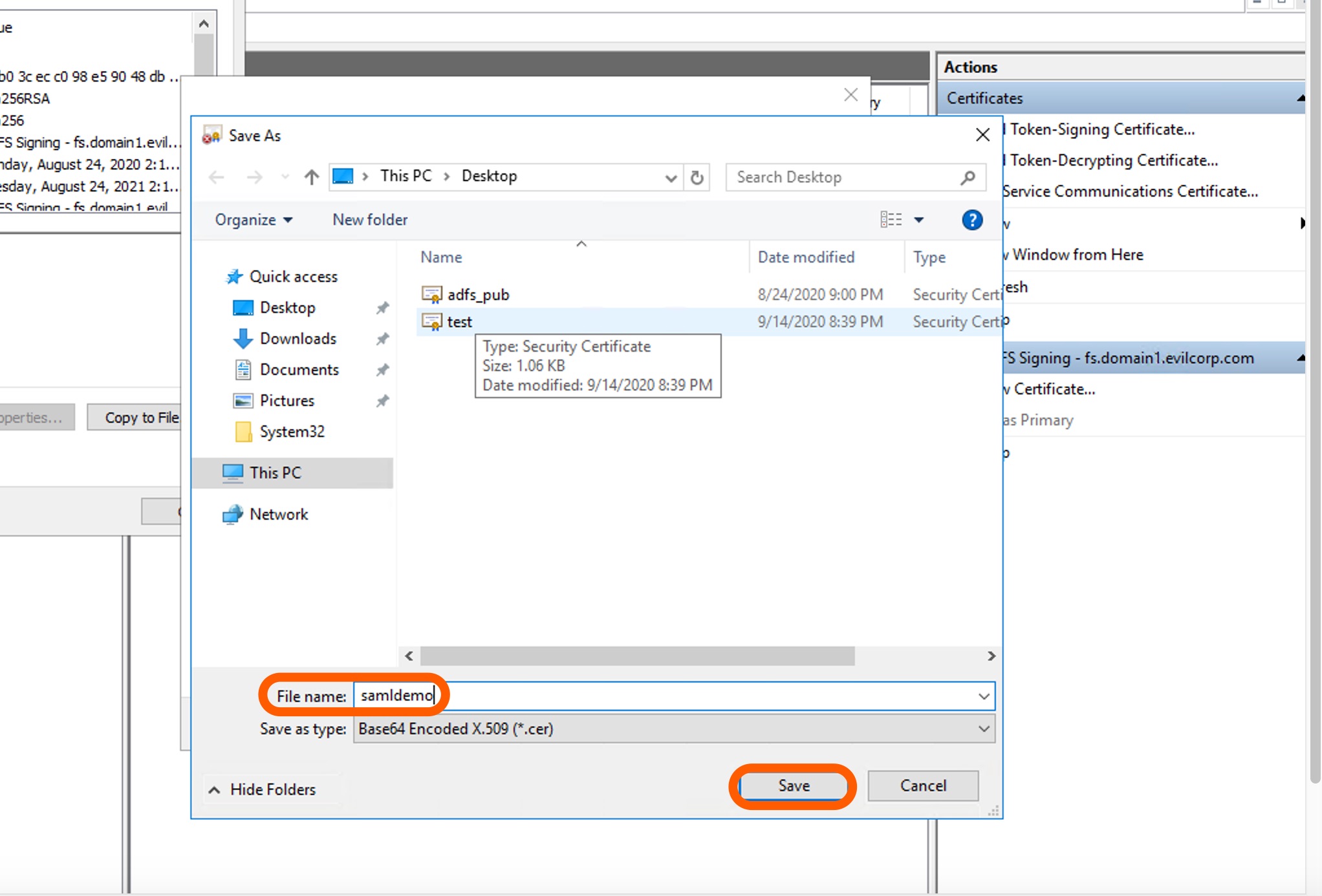Click the blue Help question mark icon
The width and height of the screenshot is (1322, 896).
point(971,220)
